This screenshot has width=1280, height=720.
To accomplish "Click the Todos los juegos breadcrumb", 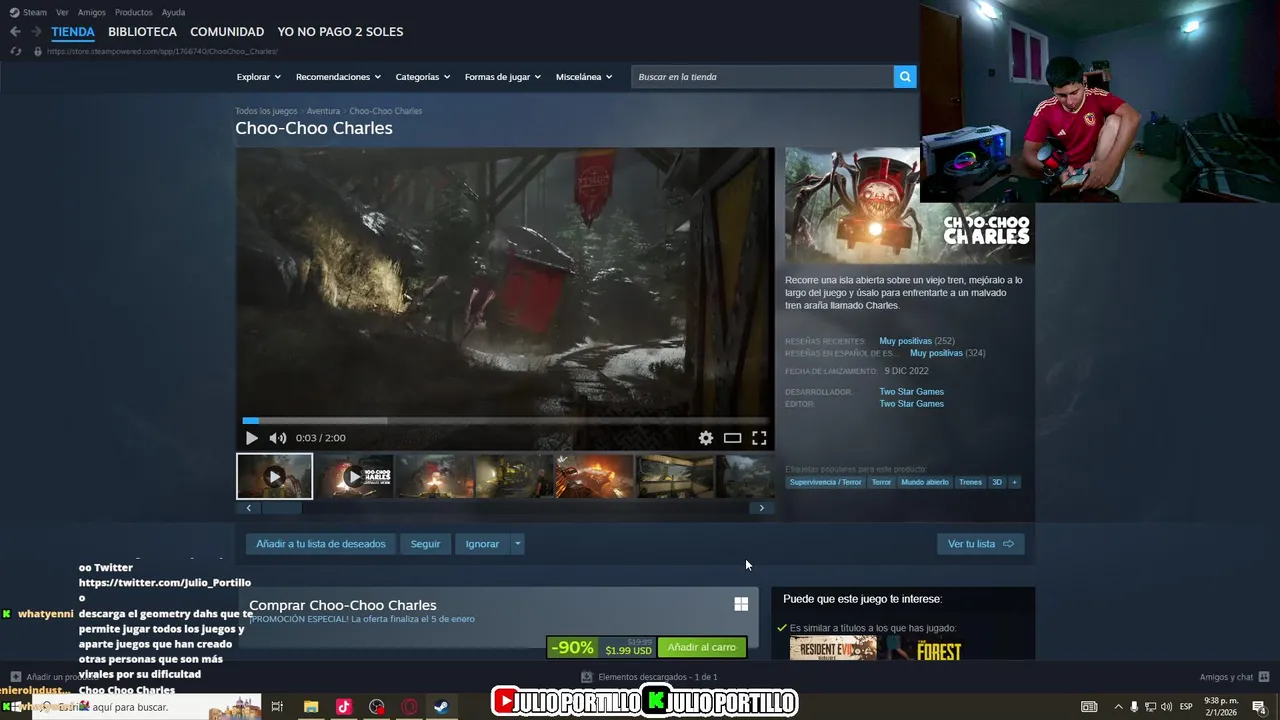I will click(266, 111).
